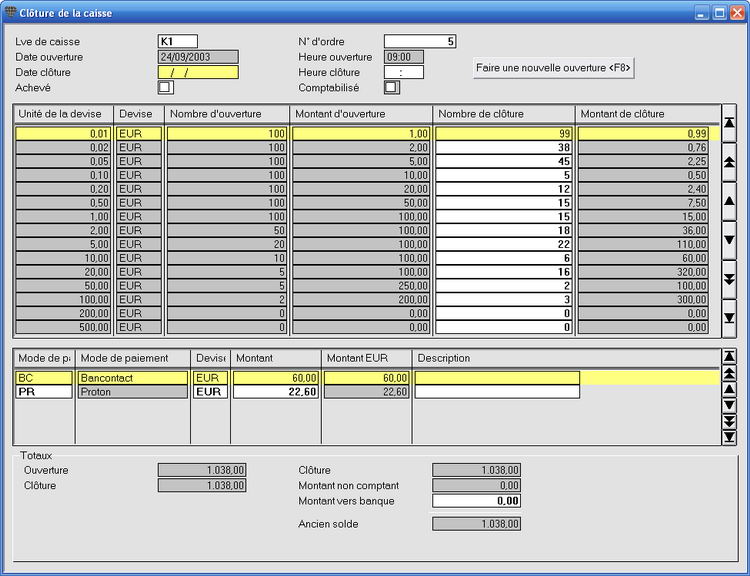Screen dimensions: 750x576
Task: Click the Lve de caisse field K1
Action: [x=177, y=42]
